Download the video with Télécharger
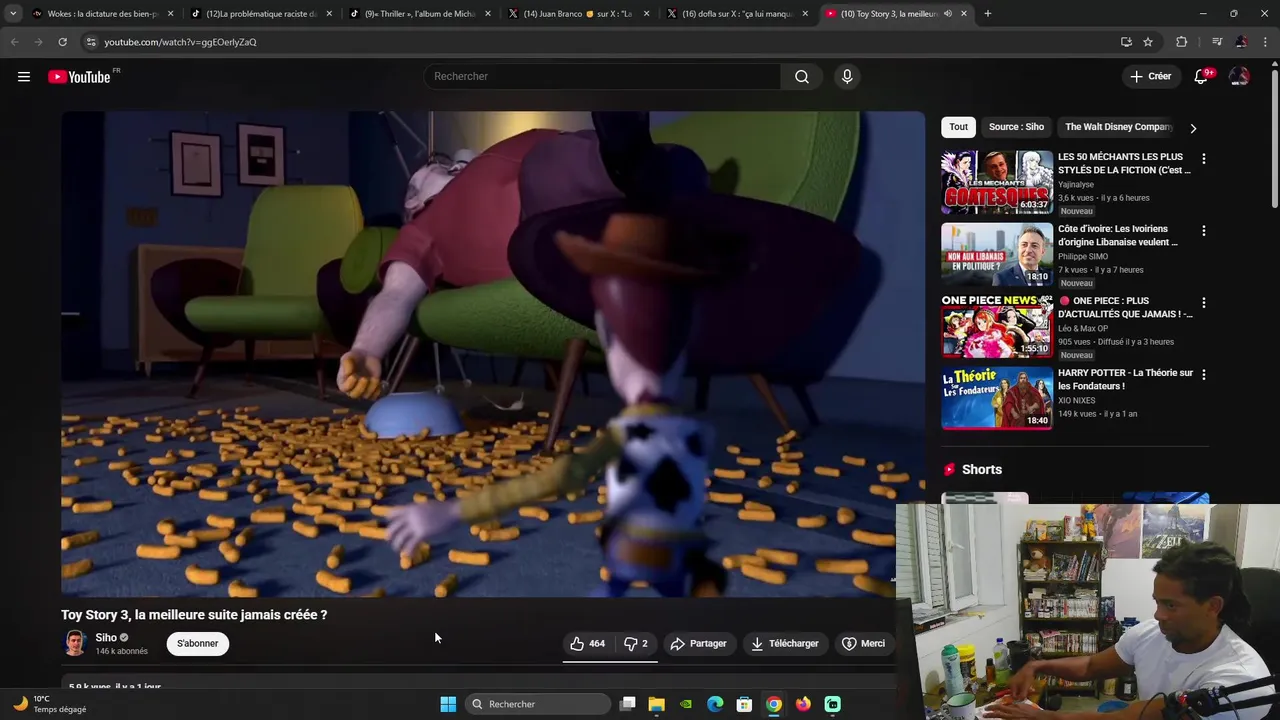 click(785, 643)
